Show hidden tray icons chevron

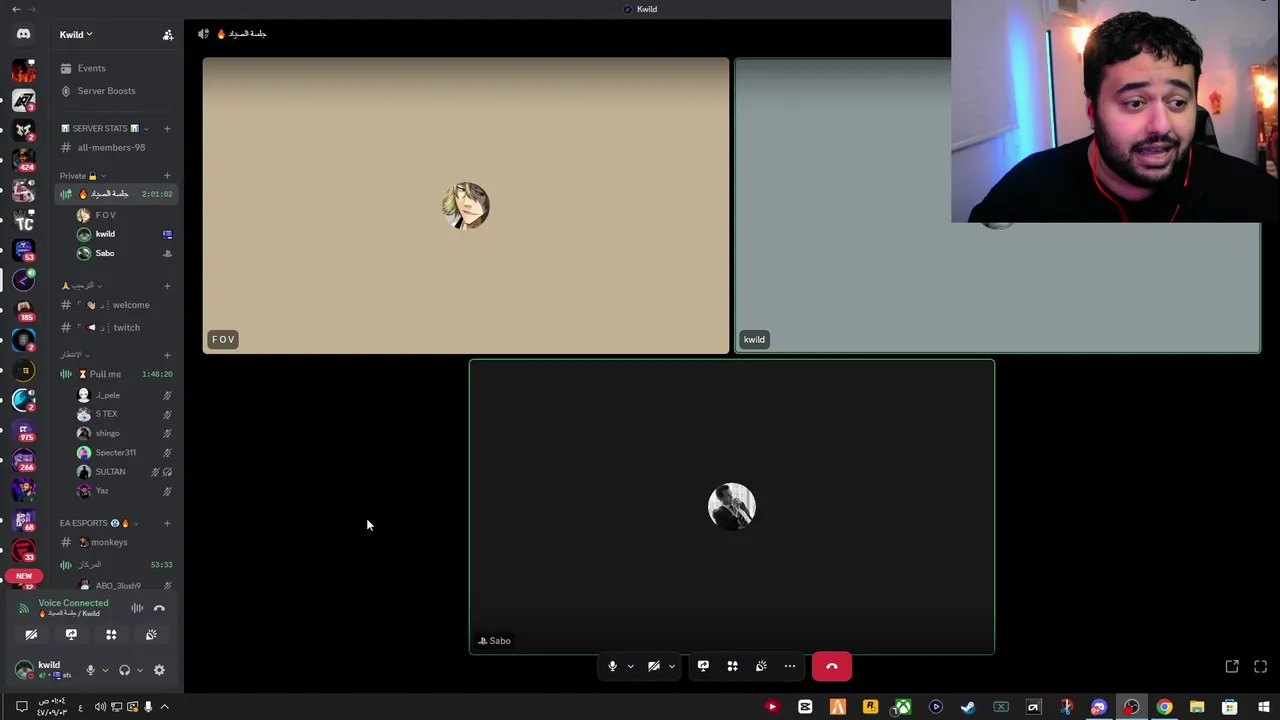pos(164,707)
